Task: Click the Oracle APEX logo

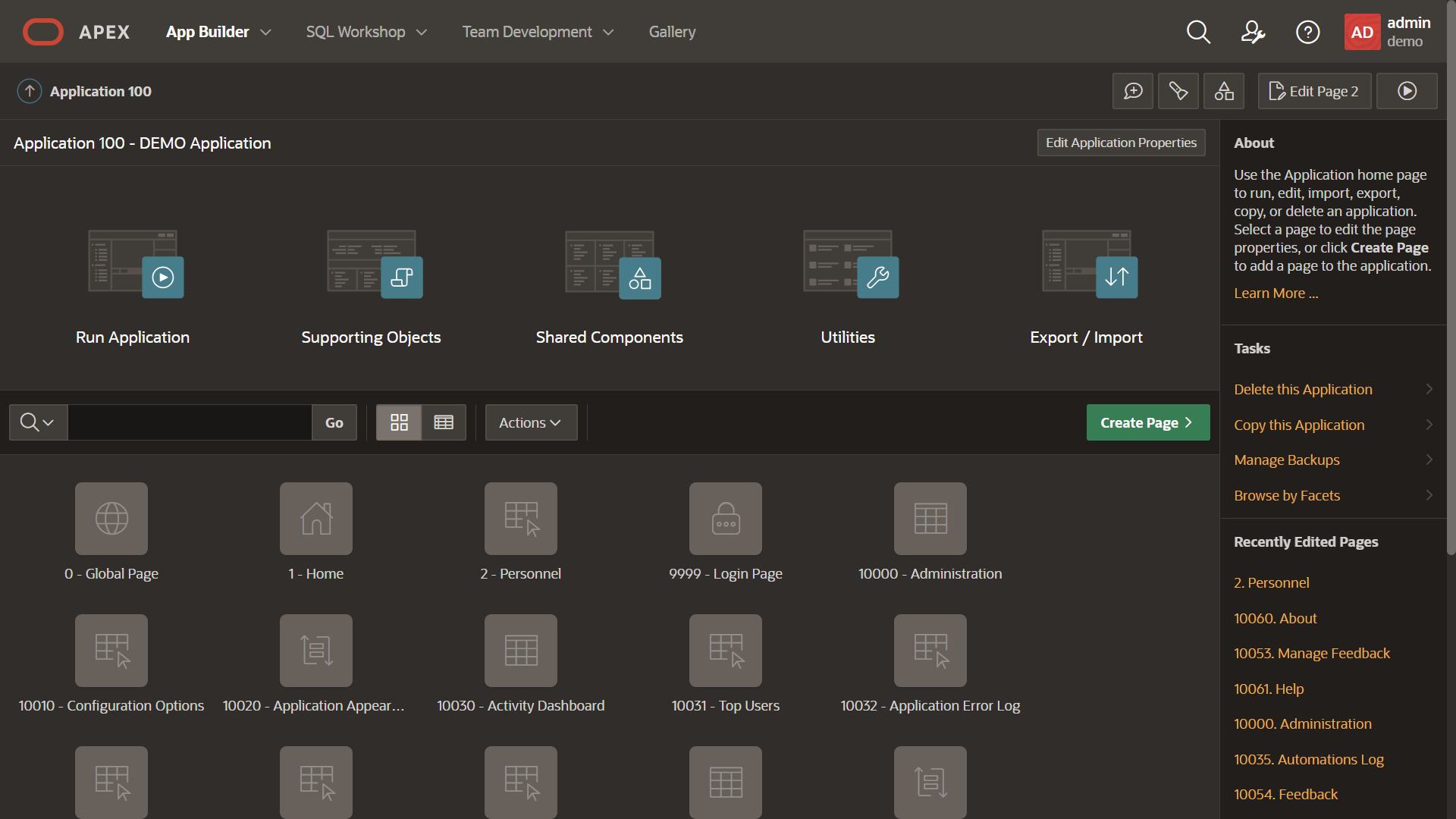Action: (76, 32)
